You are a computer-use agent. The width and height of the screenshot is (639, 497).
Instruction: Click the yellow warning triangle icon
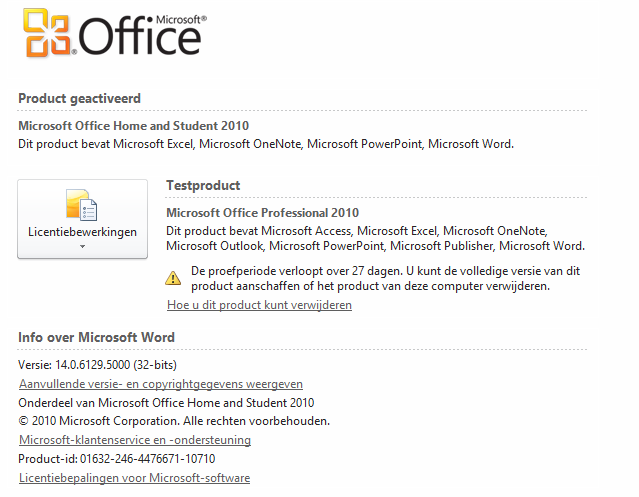point(174,277)
